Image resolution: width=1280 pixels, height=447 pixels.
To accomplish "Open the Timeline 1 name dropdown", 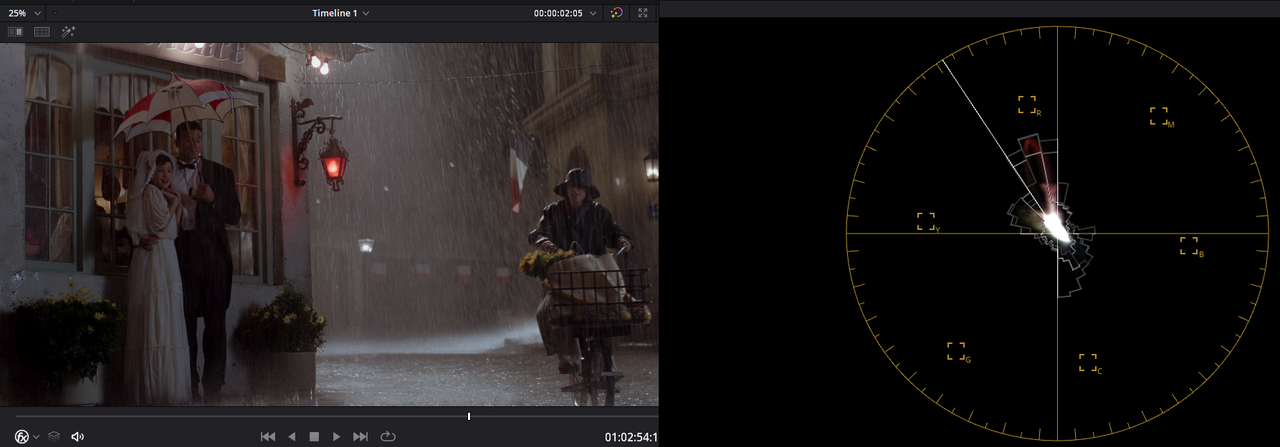I will point(340,13).
